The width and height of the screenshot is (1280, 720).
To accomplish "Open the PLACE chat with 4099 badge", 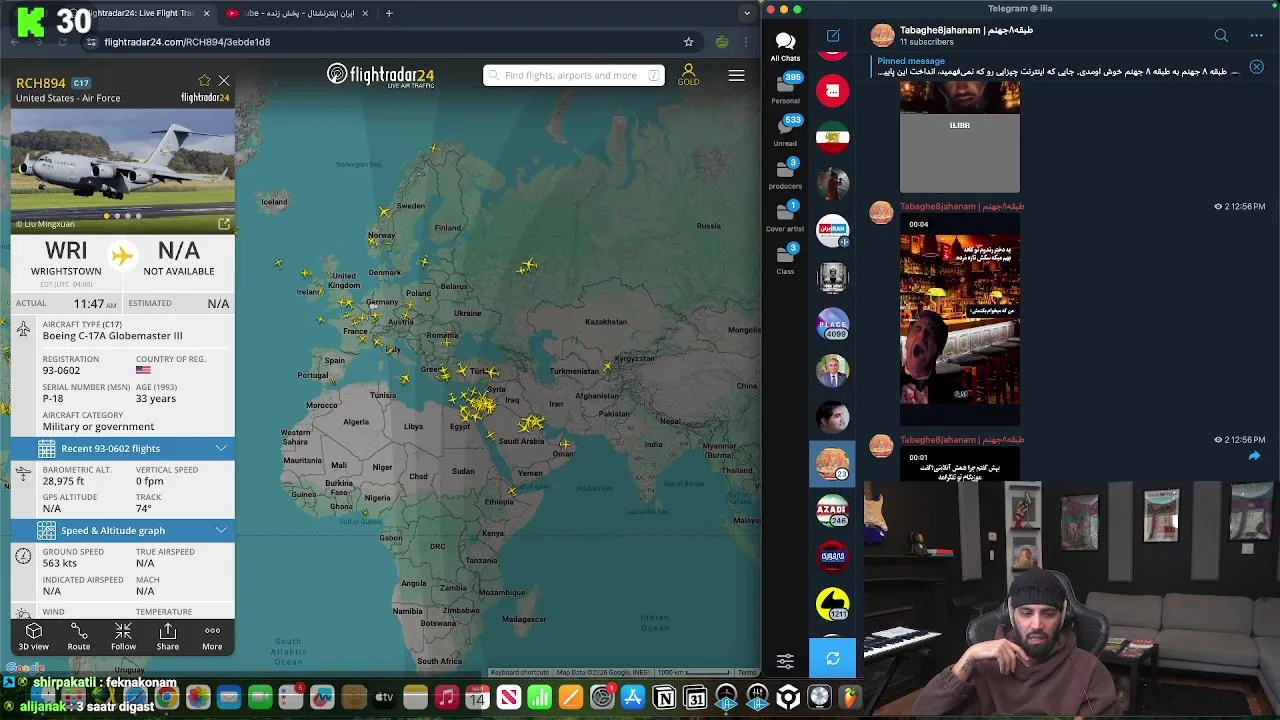I will [x=833, y=324].
